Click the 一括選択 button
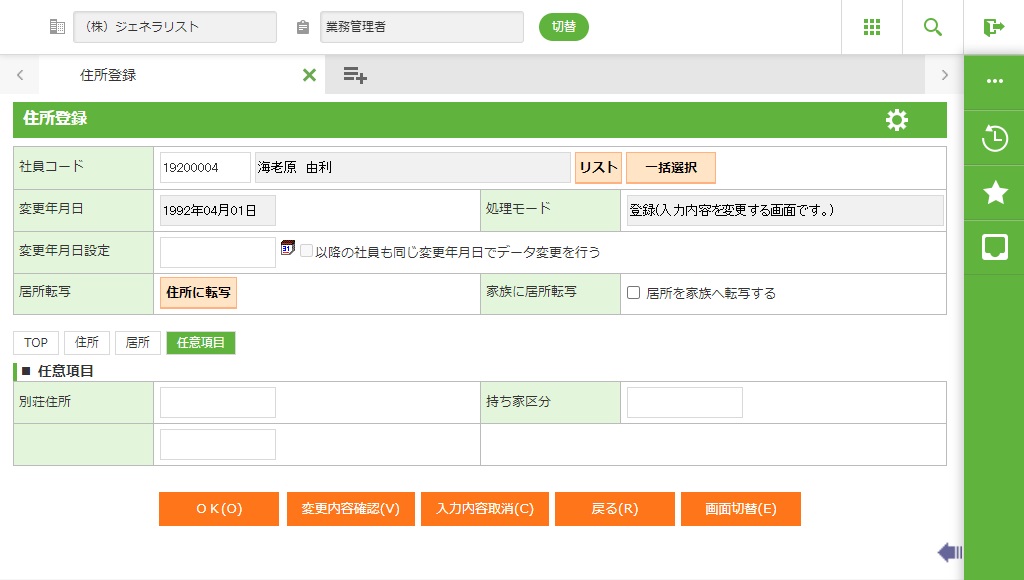 tap(671, 167)
